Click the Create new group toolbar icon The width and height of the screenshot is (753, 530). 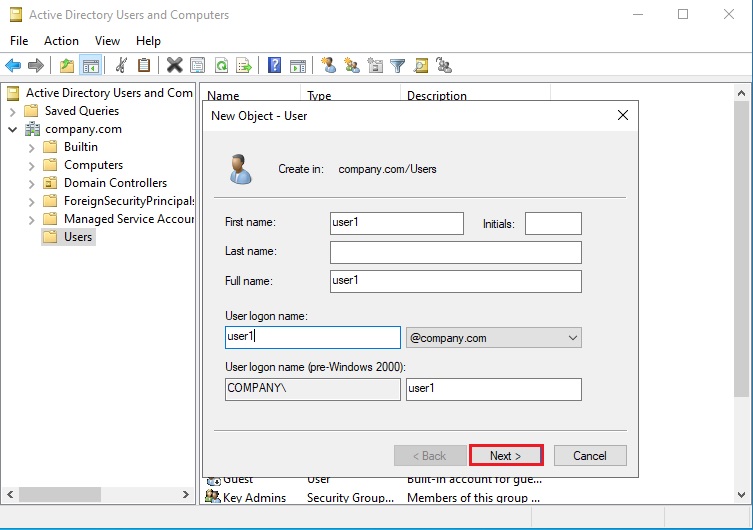(352, 66)
